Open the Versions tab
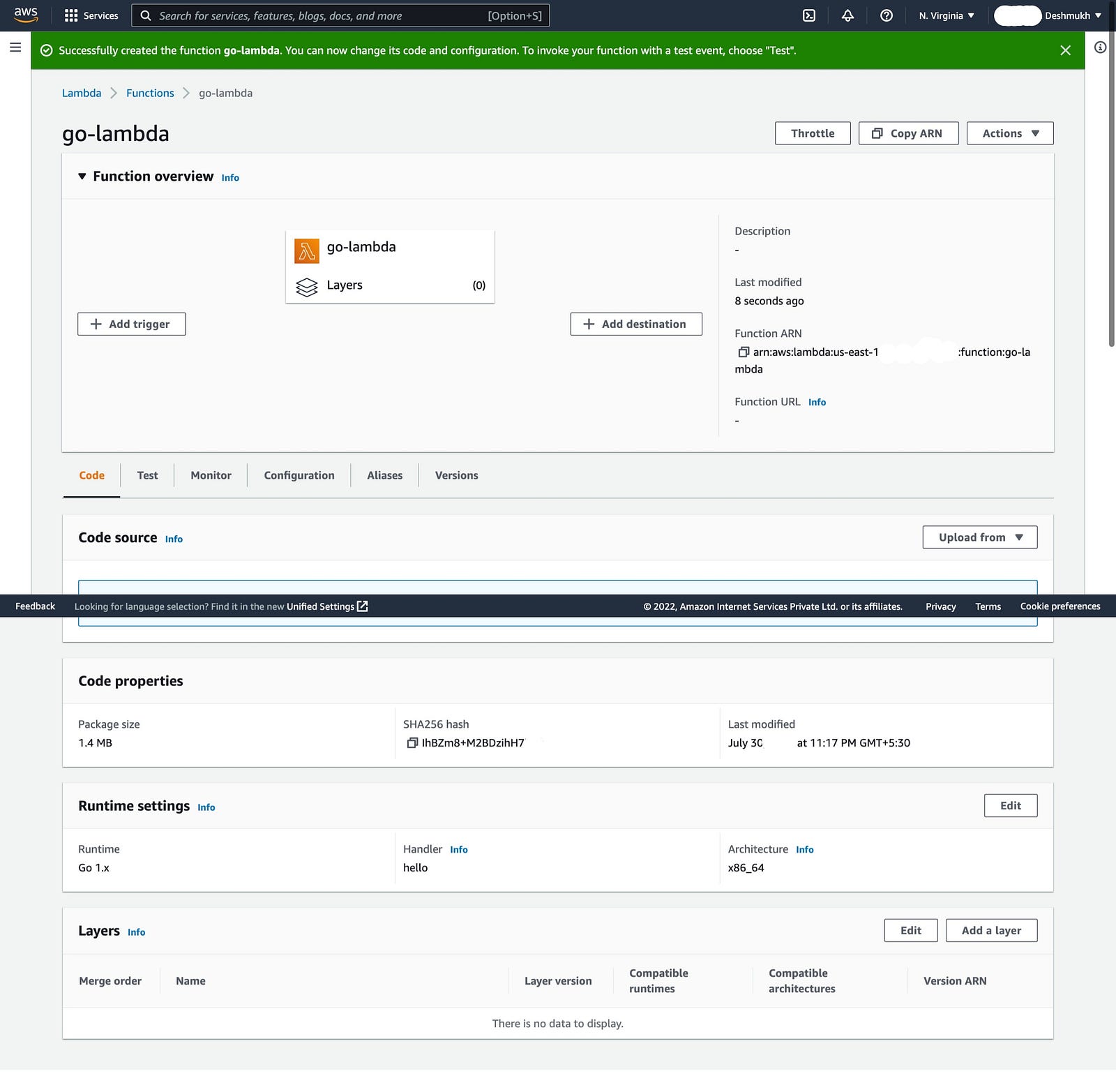1116x1092 pixels. [x=457, y=475]
